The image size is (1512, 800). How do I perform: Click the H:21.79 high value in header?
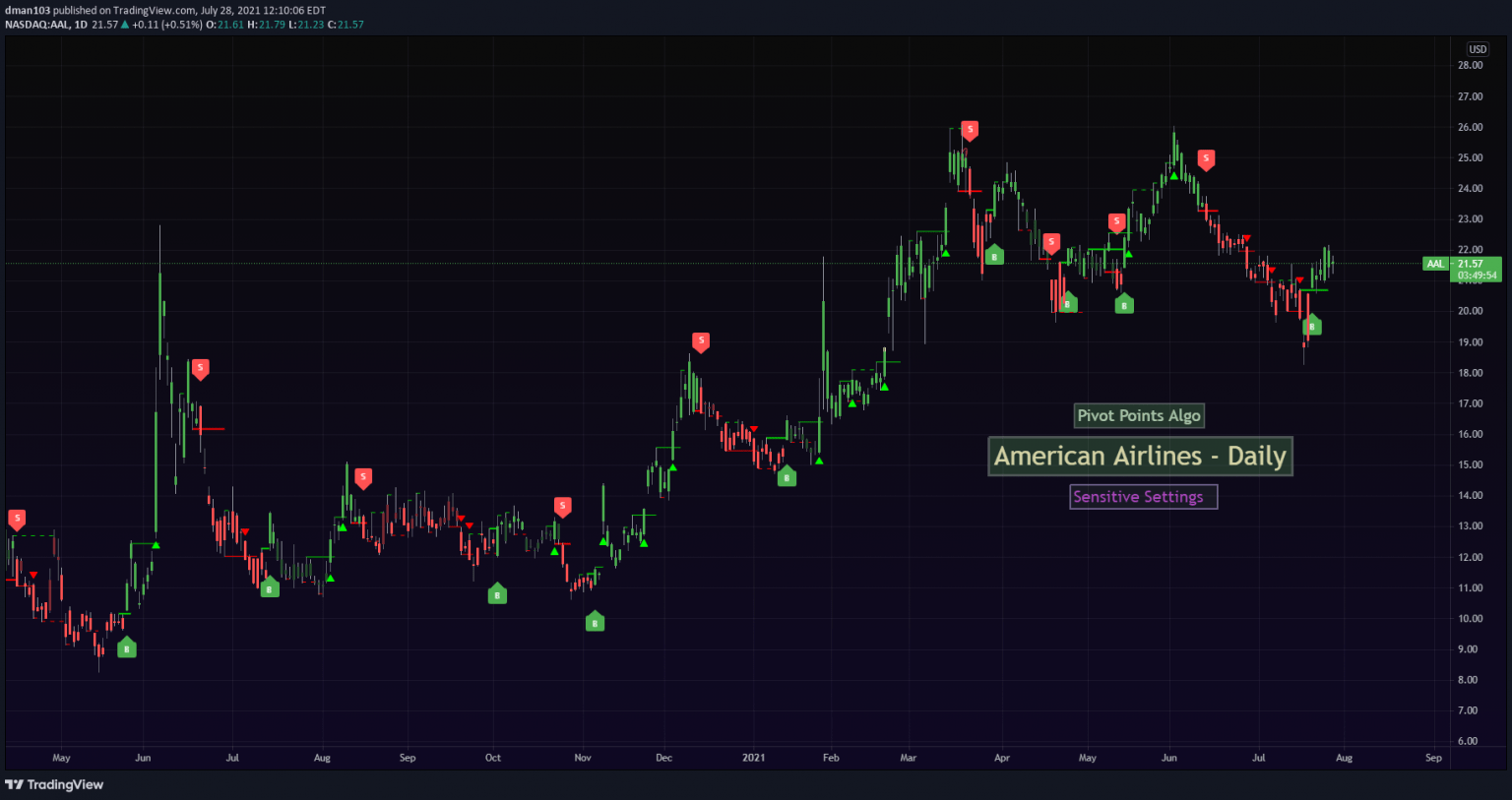point(267,25)
